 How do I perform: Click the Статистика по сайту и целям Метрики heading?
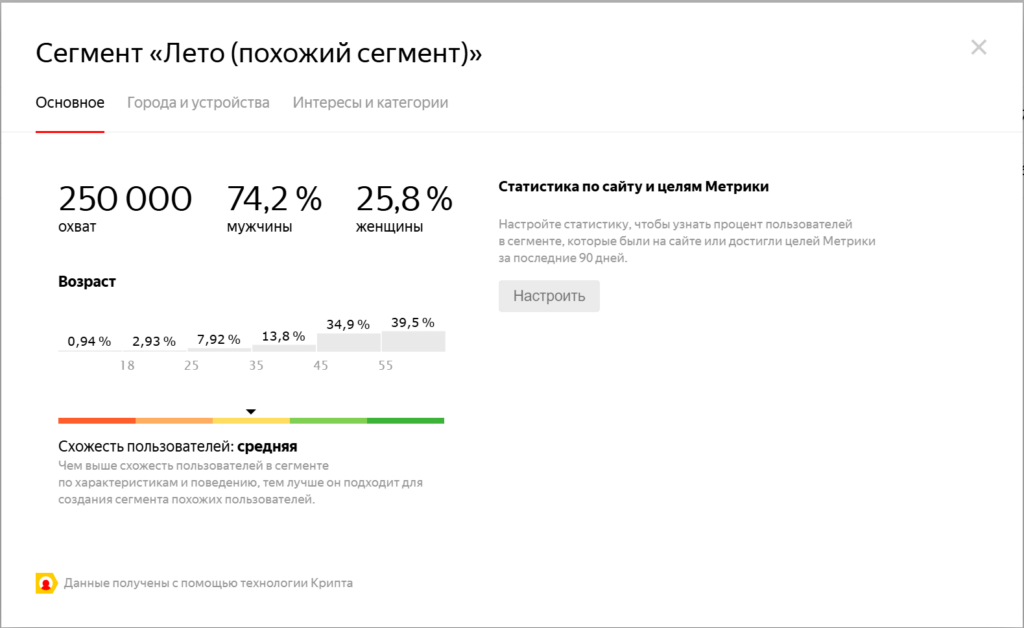633,187
